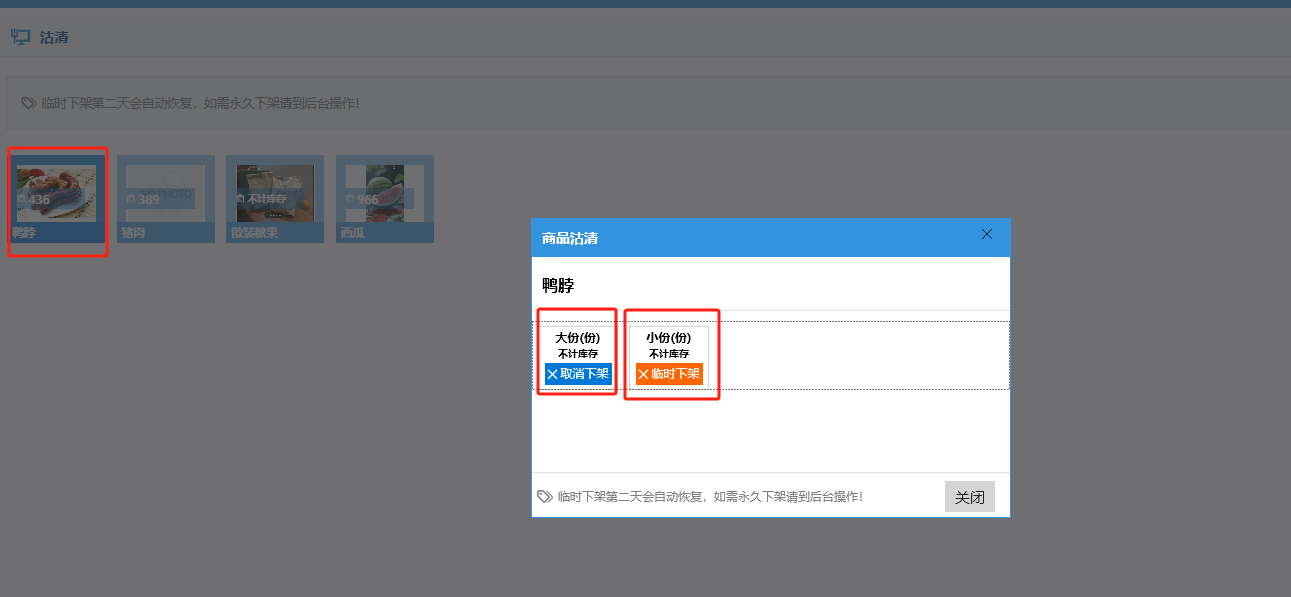Click the 商品沽清 dialog title bar text

570,238
